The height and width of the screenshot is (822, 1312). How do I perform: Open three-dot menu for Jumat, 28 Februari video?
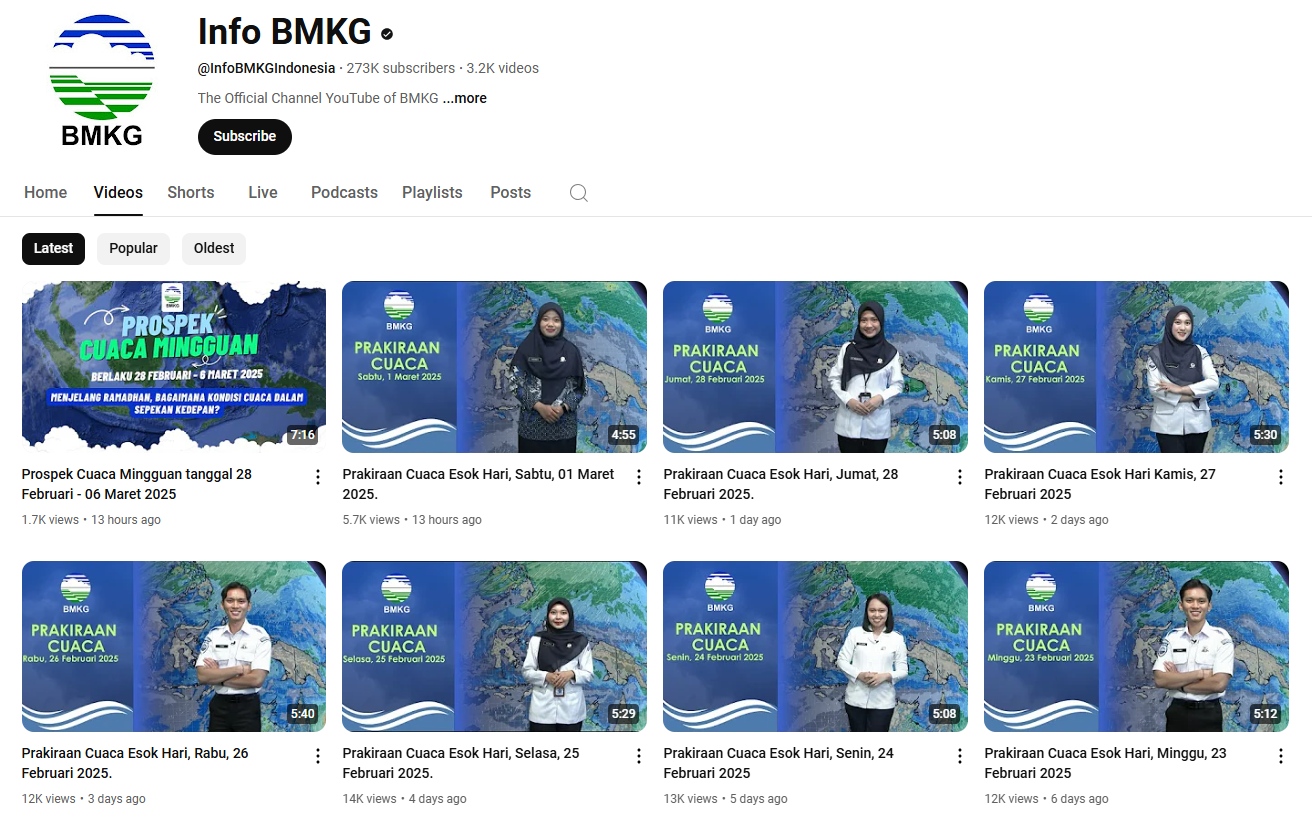click(960, 477)
